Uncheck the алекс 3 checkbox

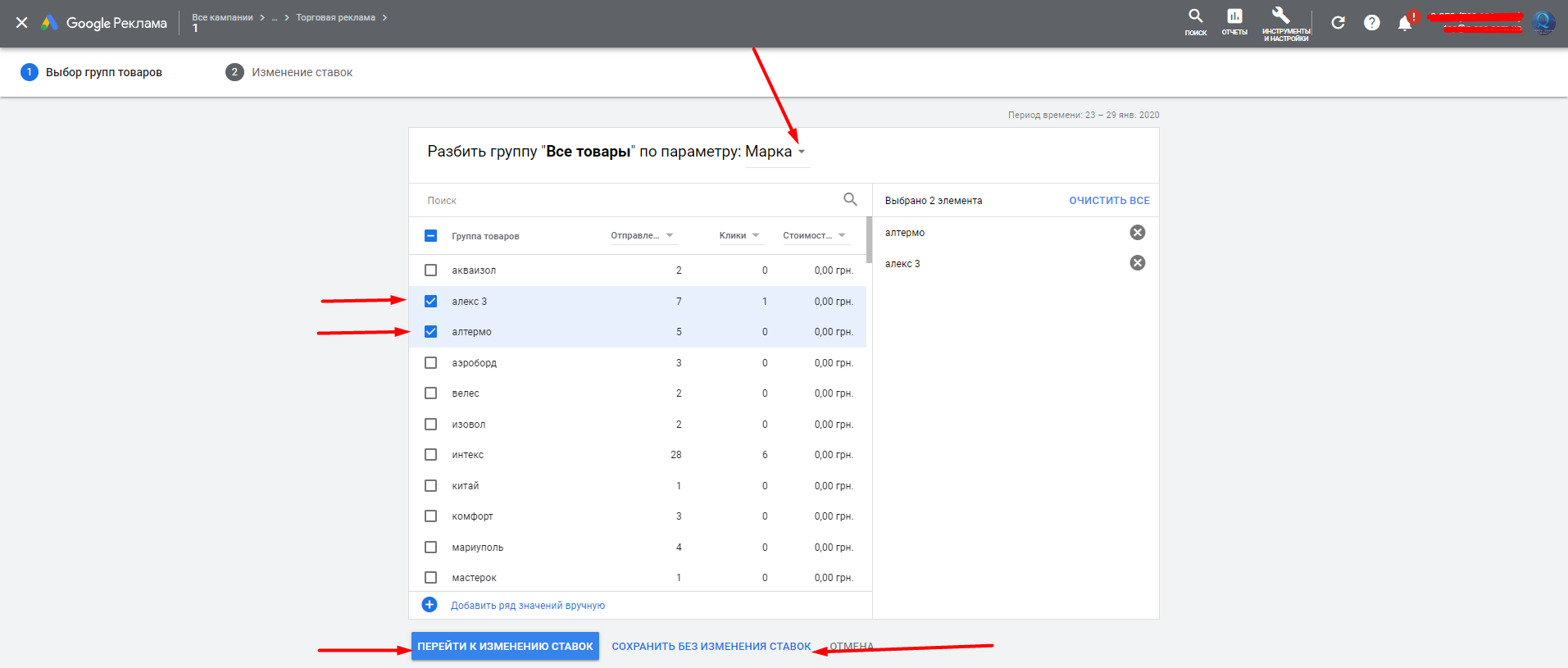coord(430,302)
